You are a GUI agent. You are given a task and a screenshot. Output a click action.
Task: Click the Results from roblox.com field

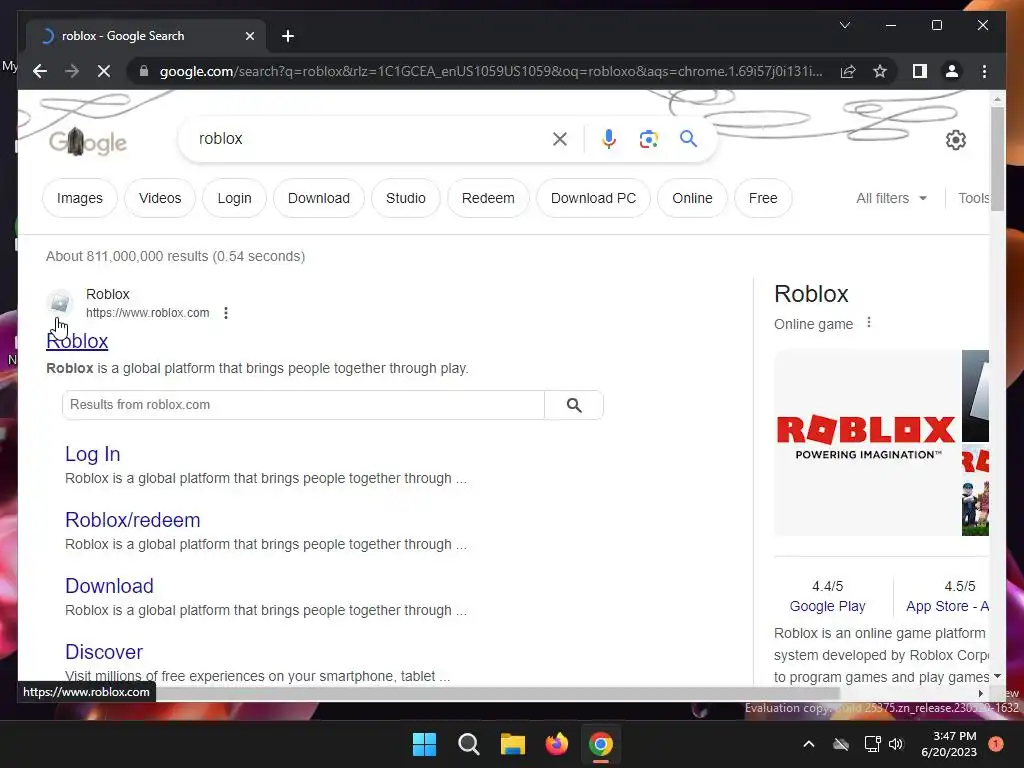click(303, 405)
